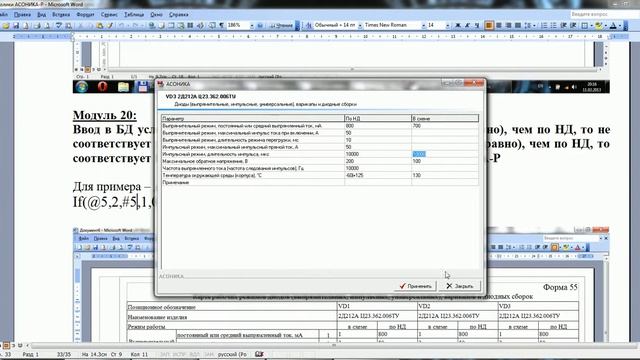Image resolution: width=640 pixels, height=360 pixels.
Task: Click the Undo arrow in Word toolbar
Action: 121,26
